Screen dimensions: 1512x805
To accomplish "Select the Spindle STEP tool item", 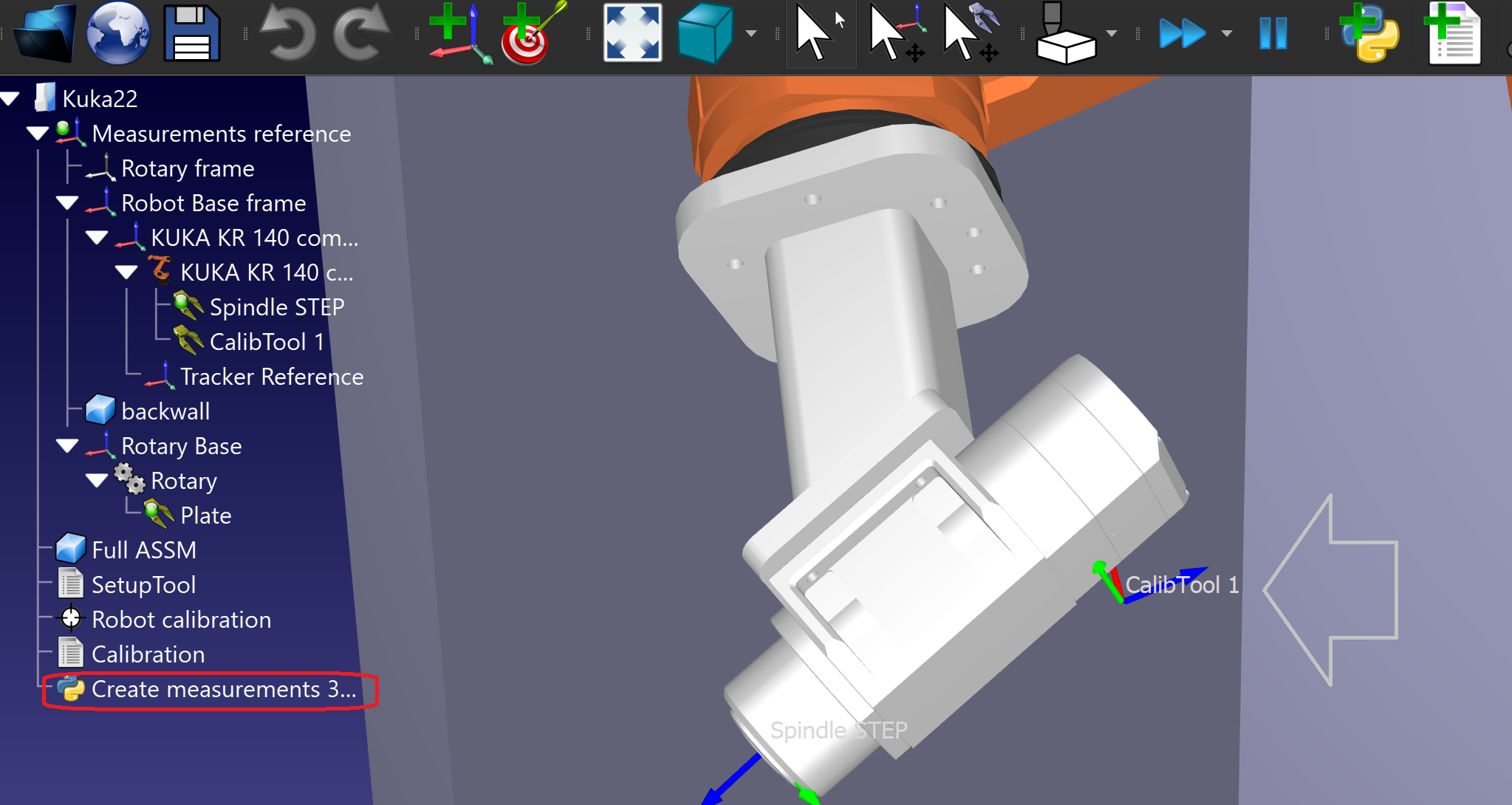I will (276, 307).
